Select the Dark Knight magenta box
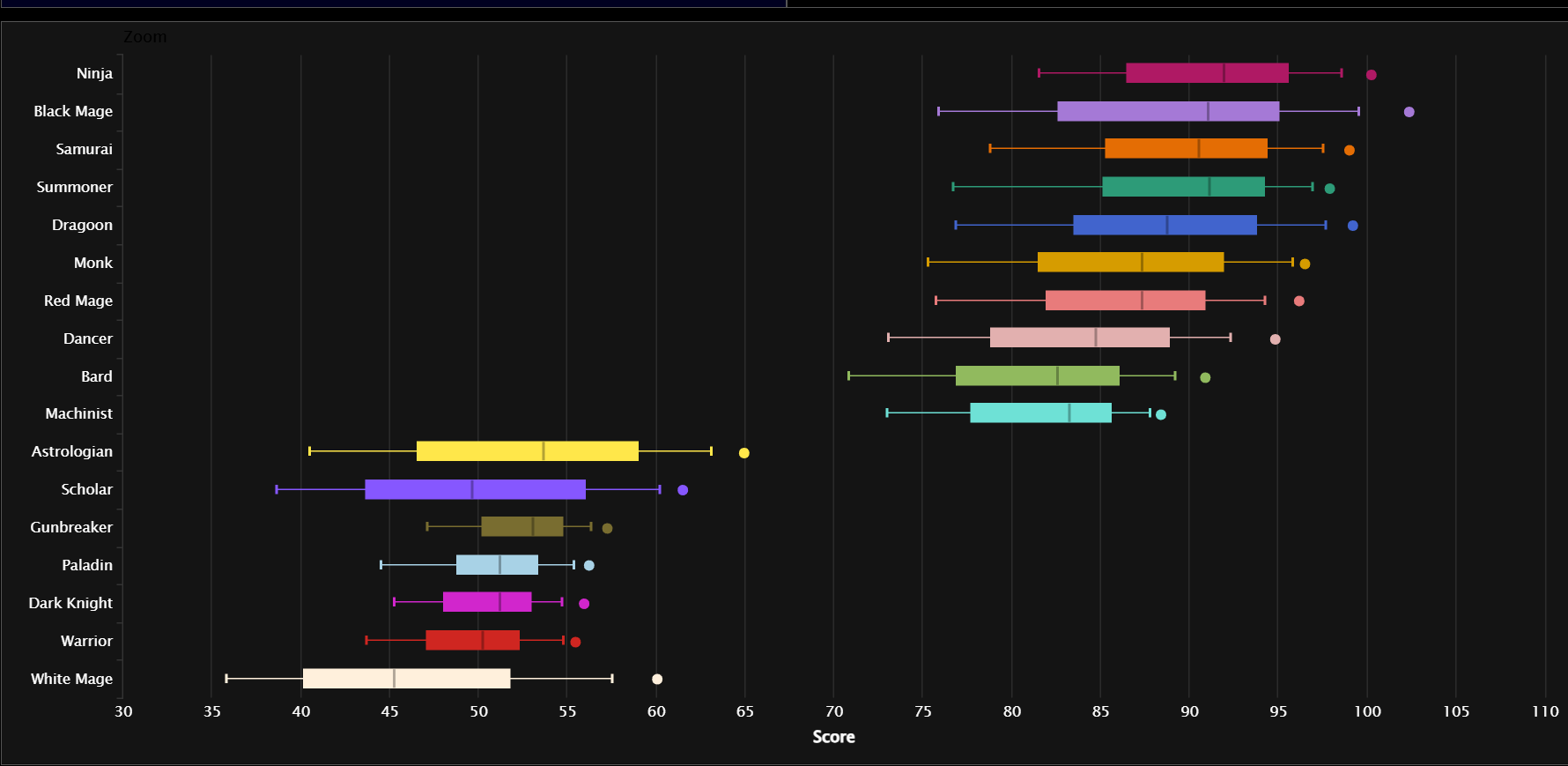 tap(487, 602)
